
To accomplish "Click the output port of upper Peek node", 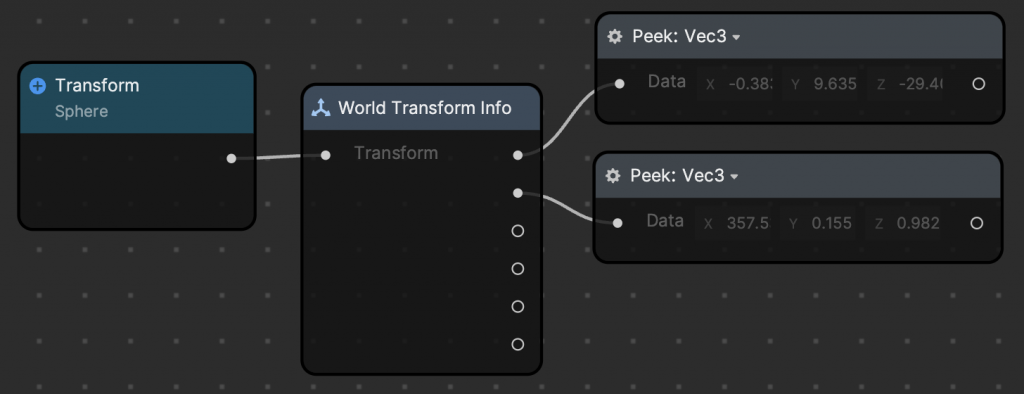I will pos(978,84).
